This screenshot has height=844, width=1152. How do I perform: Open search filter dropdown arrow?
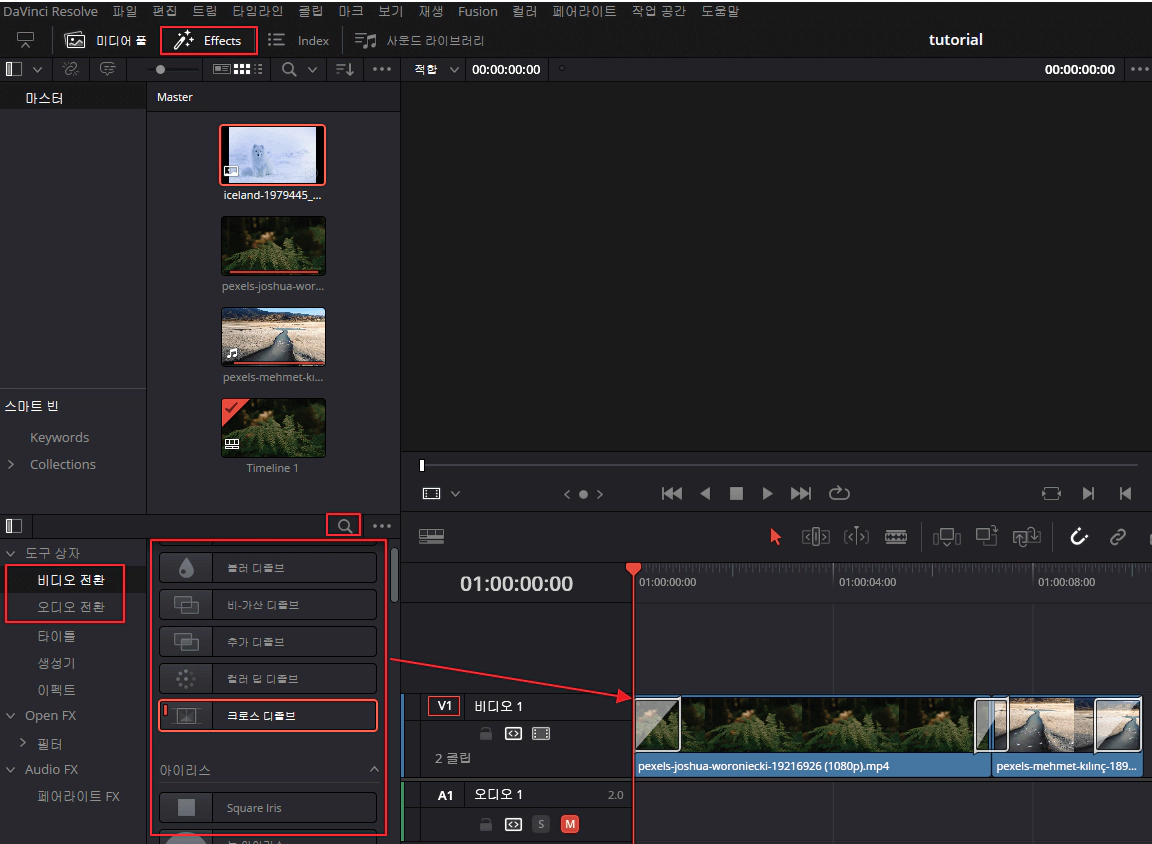pos(312,69)
